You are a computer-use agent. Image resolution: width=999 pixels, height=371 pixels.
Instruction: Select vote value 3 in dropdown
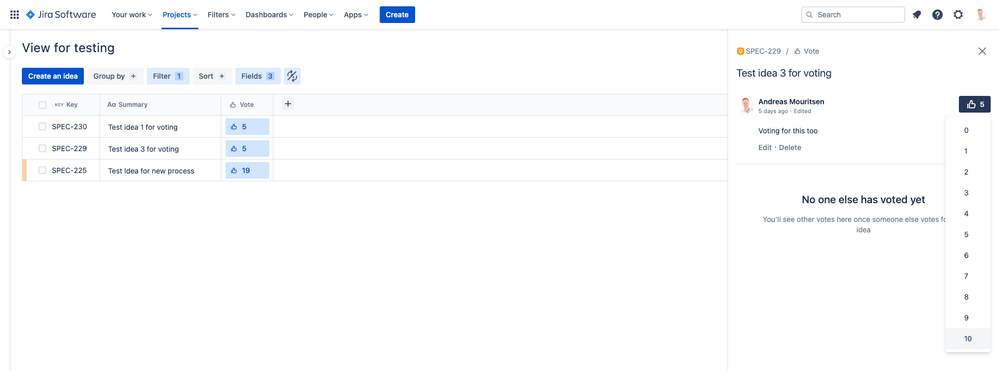pyautogui.click(x=967, y=193)
